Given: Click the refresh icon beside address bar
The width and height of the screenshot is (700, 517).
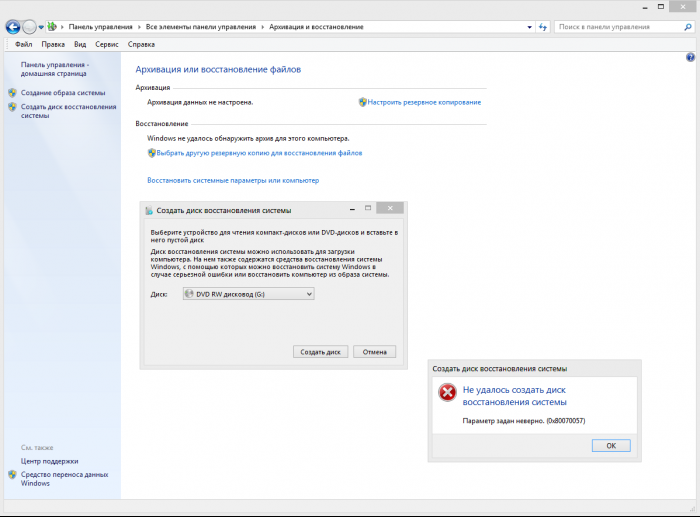Looking at the screenshot, I should pyautogui.click(x=543, y=27).
